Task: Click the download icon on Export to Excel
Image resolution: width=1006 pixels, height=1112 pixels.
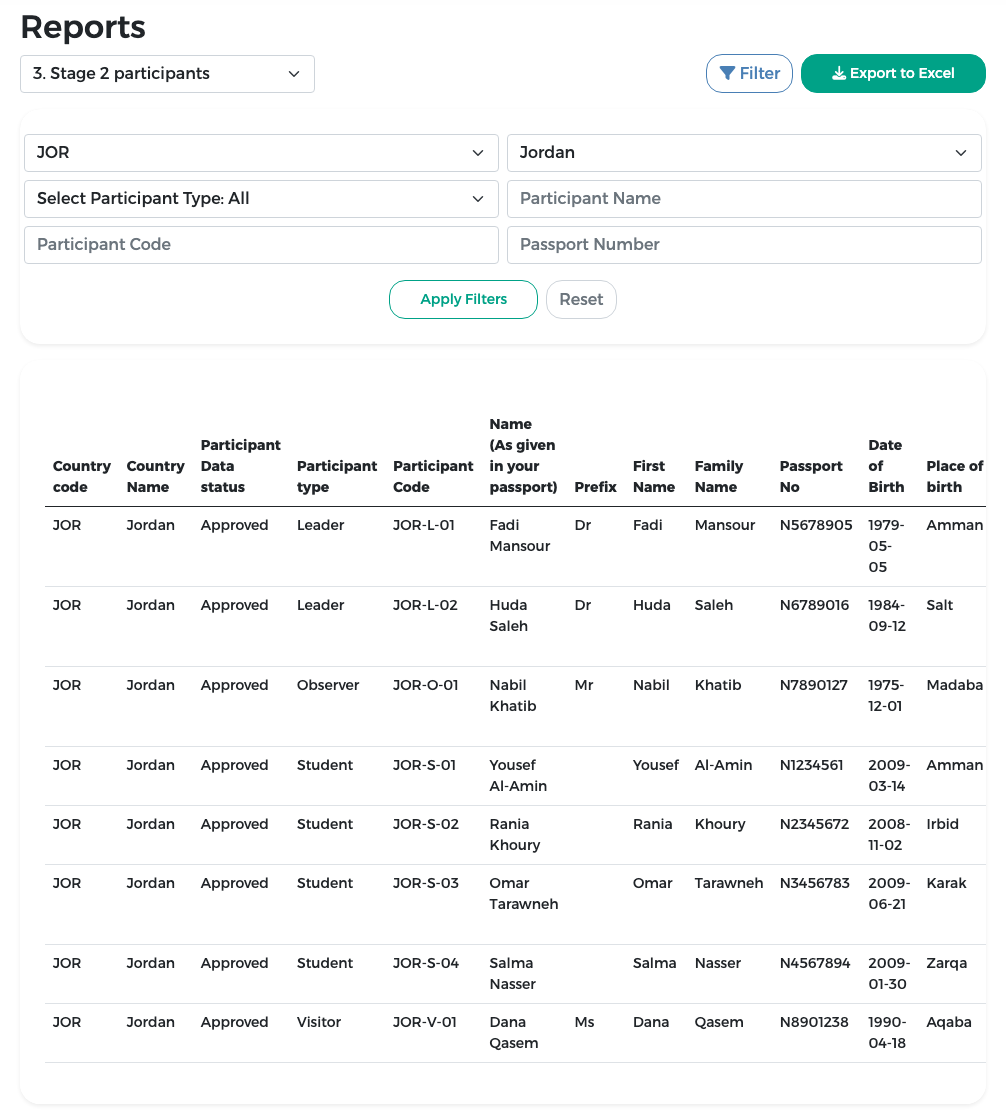Action: 839,73
